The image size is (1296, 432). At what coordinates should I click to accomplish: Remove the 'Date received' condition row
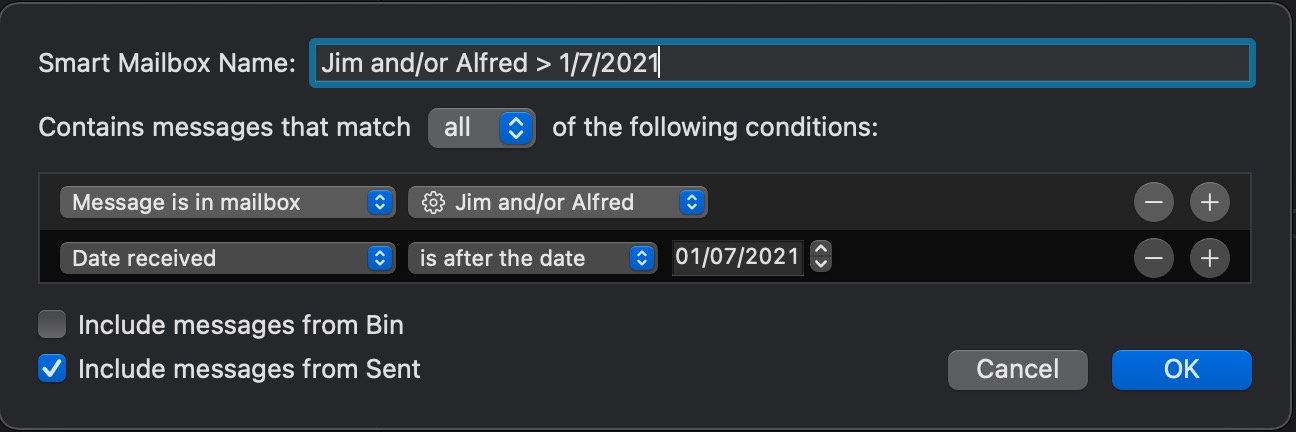tap(1153, 258)
